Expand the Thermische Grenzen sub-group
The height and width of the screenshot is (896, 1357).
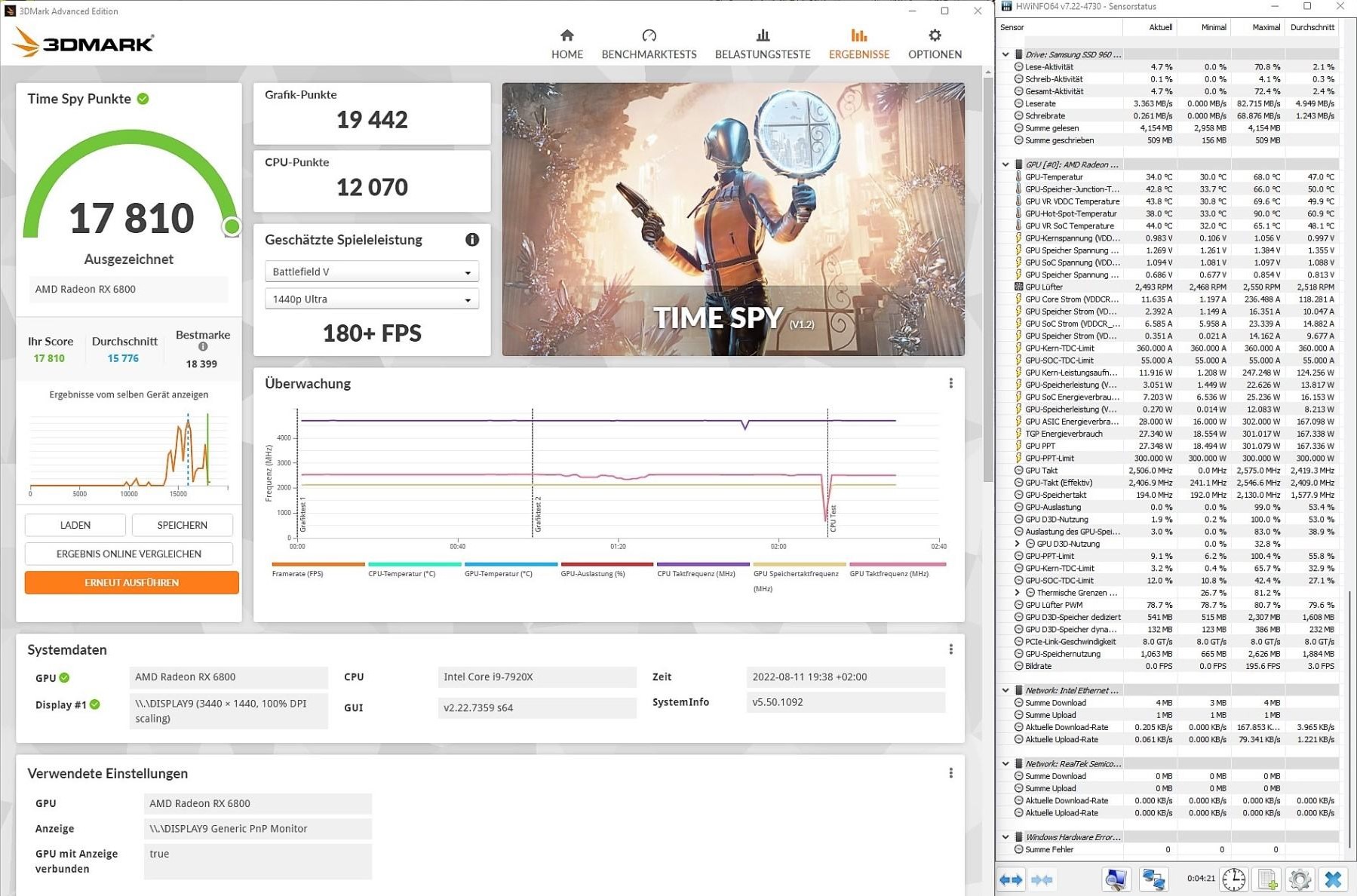pyautogui.click(x=1018, y=593)
